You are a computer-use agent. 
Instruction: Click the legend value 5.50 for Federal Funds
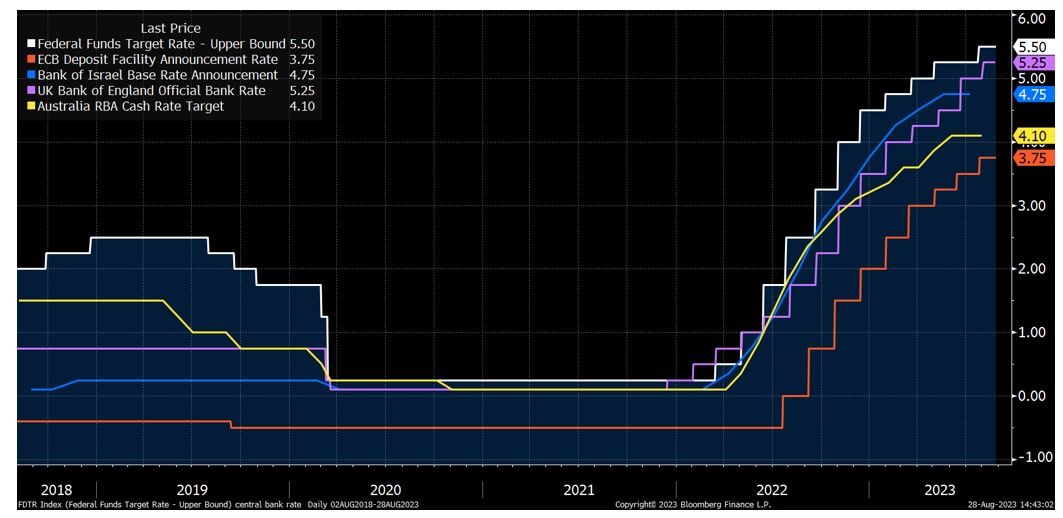coord(302,44)
